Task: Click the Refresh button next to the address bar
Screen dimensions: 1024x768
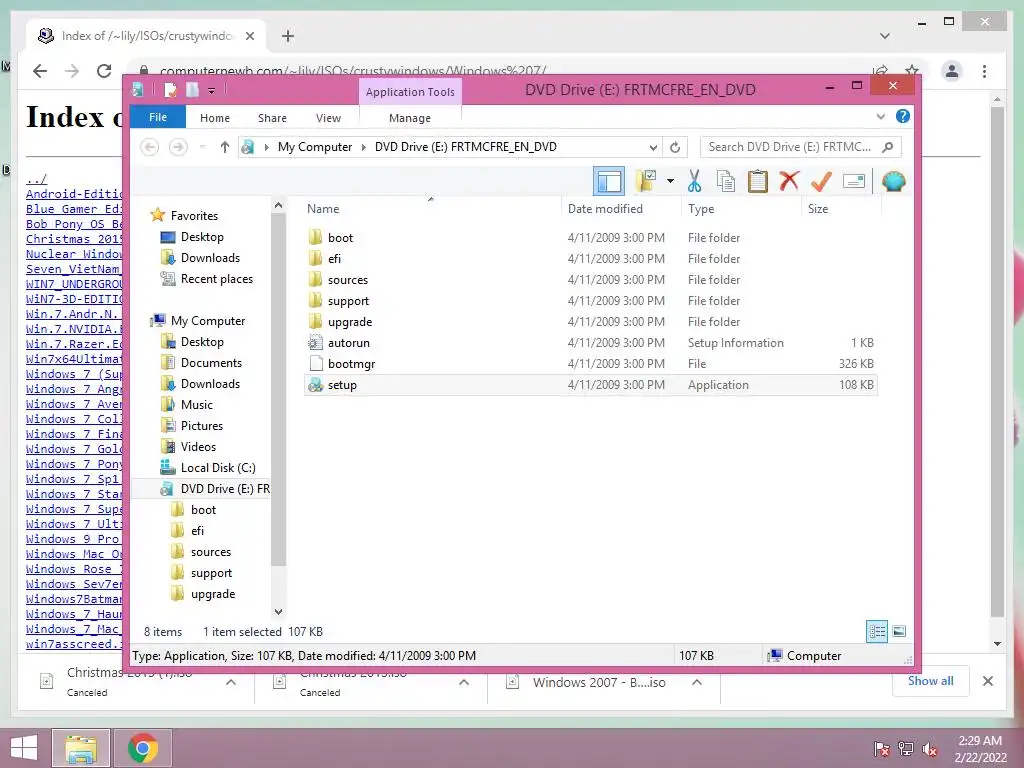Action: [675, 148]
